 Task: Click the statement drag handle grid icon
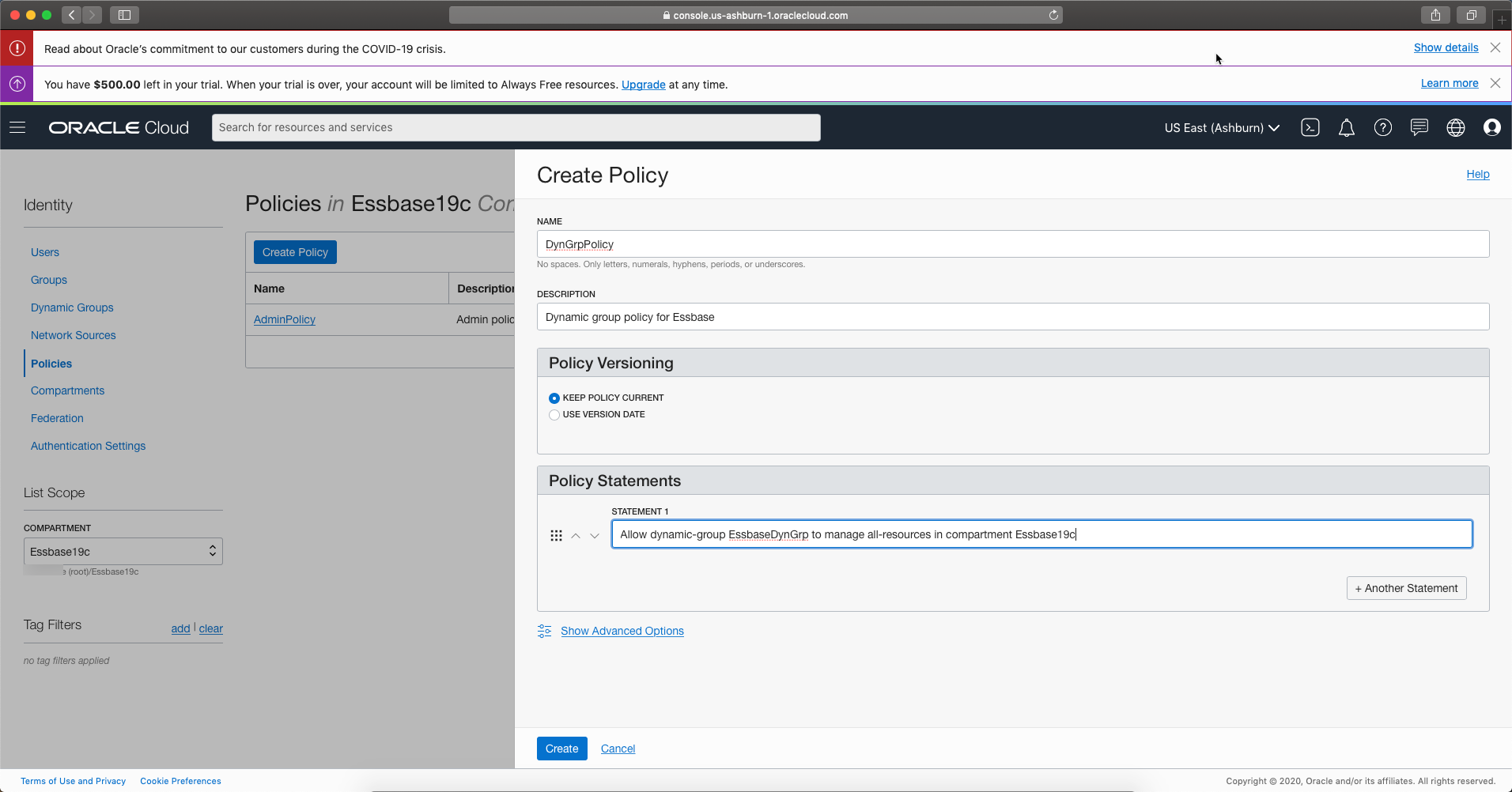pyautogui.click(x=556, y=536)
